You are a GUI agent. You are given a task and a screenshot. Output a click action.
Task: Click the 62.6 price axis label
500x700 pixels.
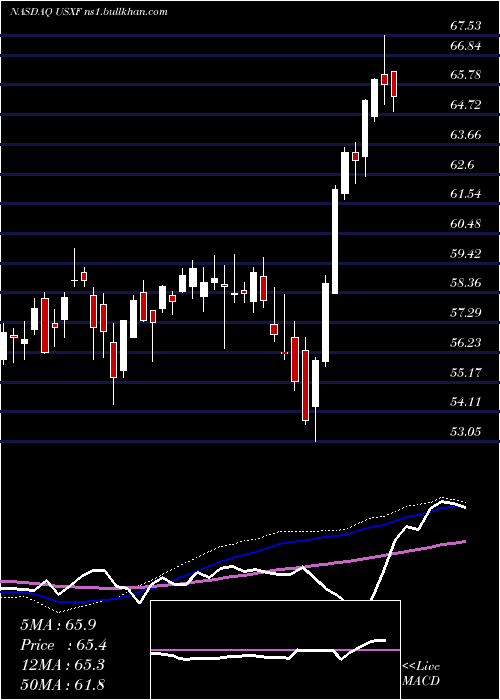462,165
